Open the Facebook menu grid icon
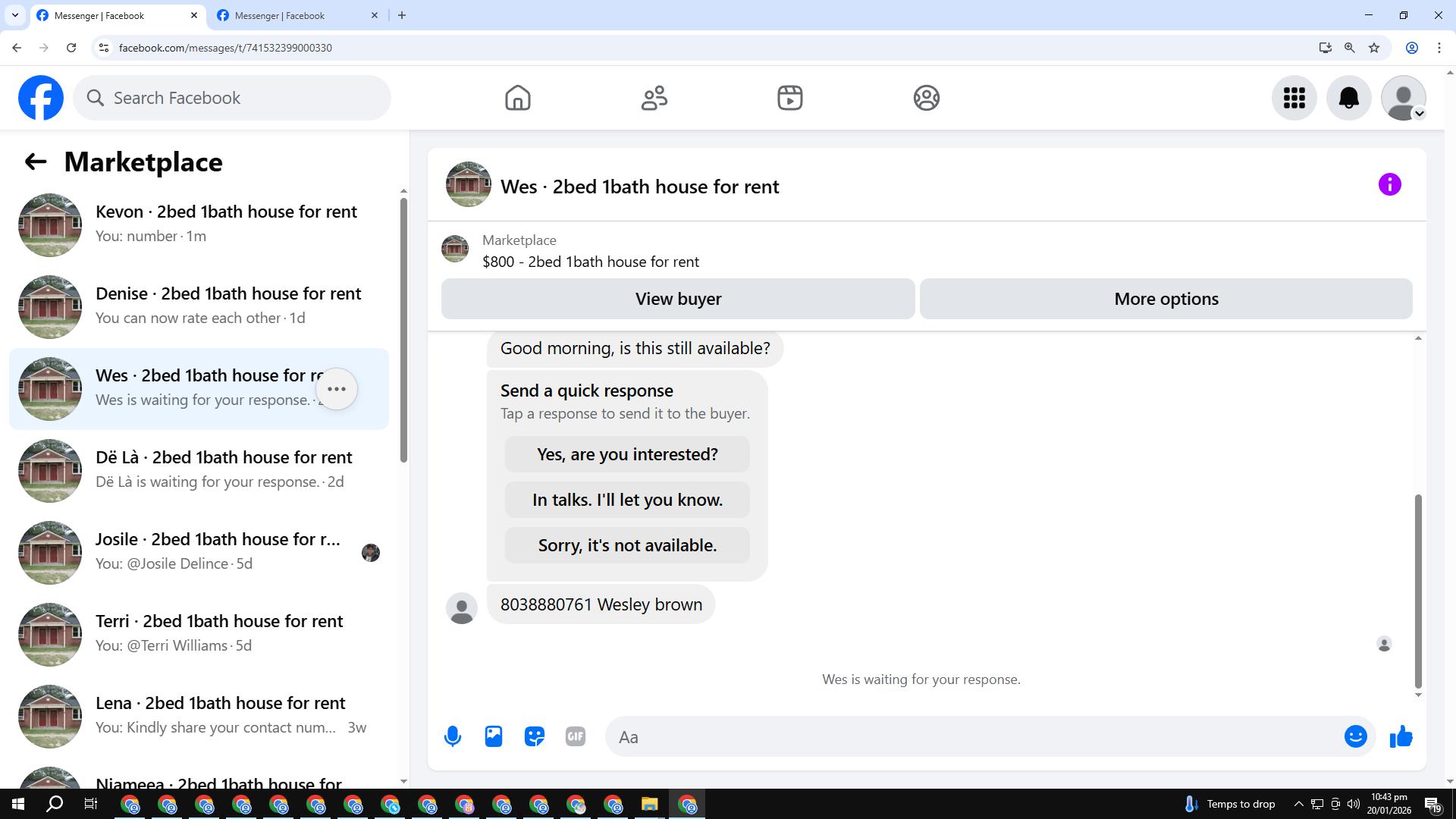 [x=1294, y=98]
